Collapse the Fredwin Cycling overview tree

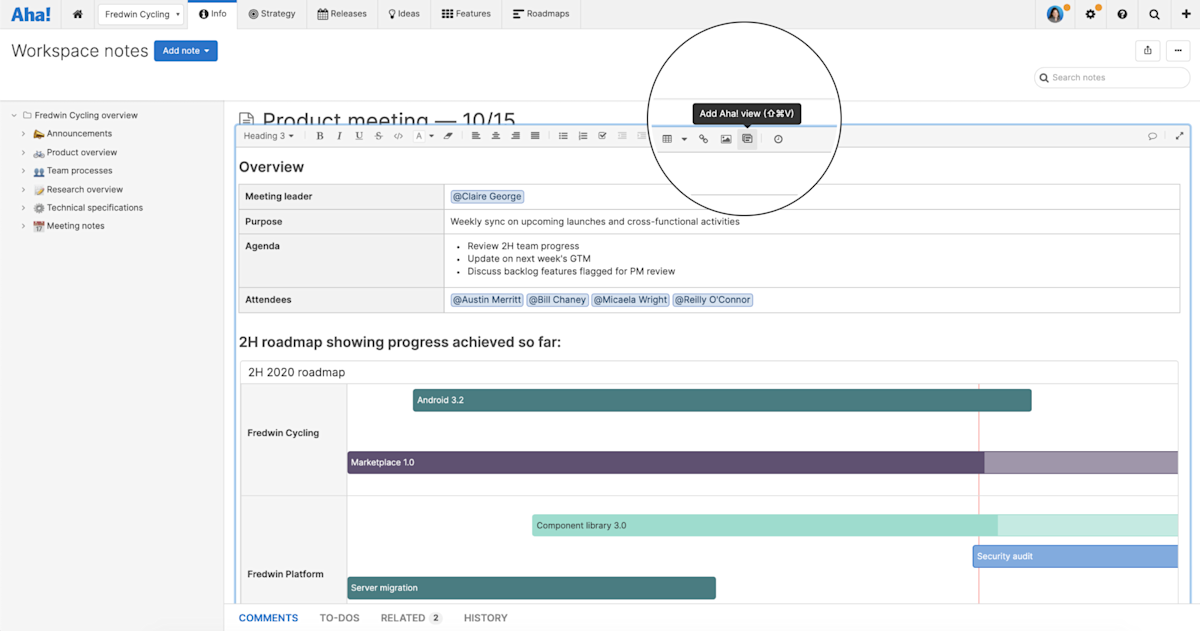14,116
